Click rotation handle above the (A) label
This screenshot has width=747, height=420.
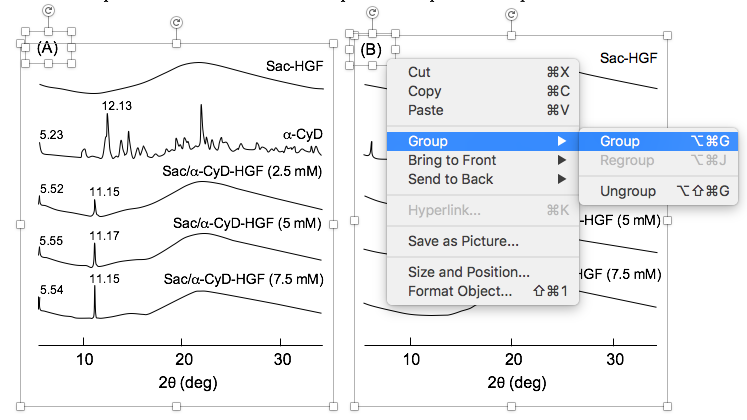[48, 10]
